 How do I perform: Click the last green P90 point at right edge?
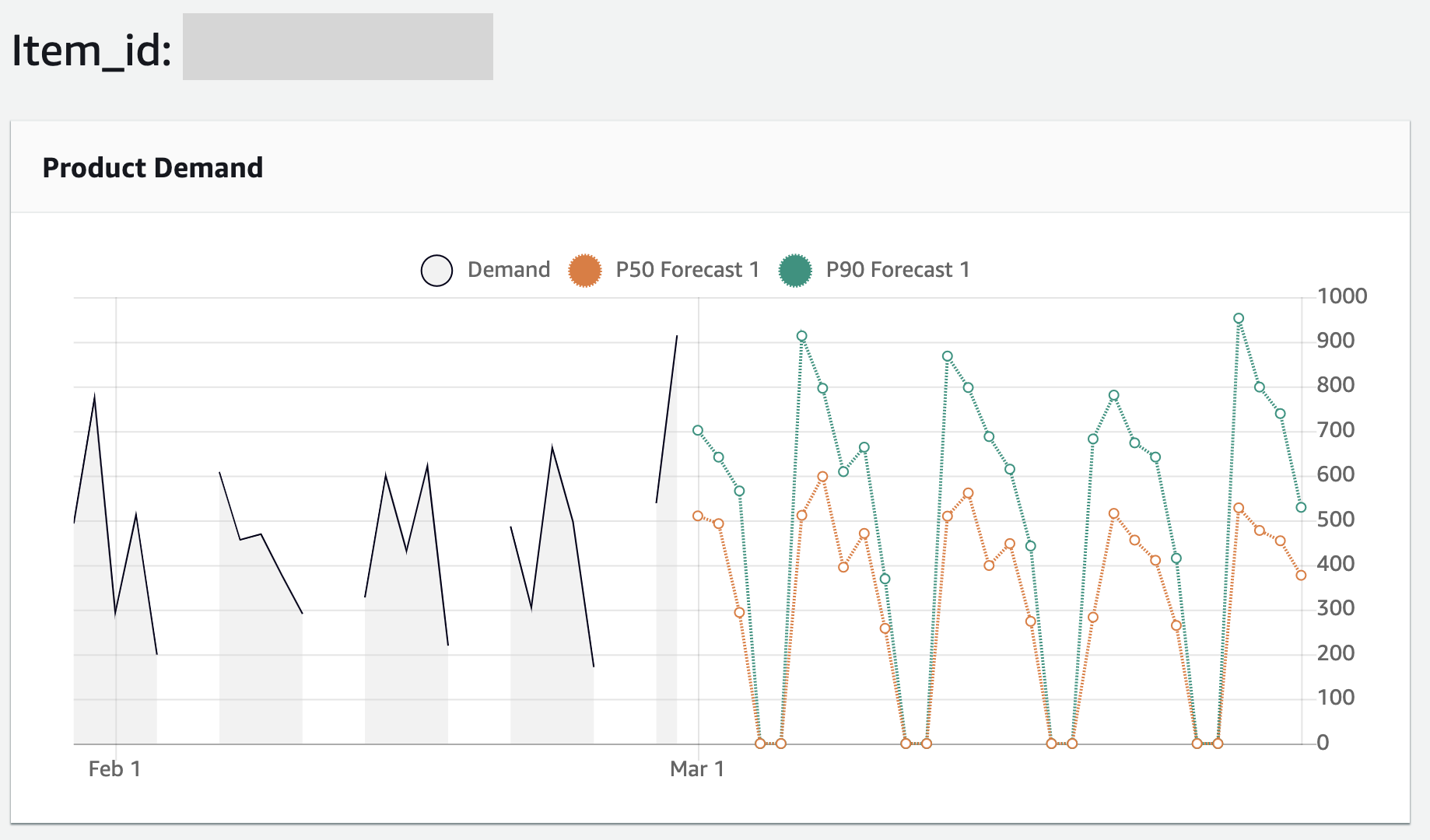coord(1301,508)
